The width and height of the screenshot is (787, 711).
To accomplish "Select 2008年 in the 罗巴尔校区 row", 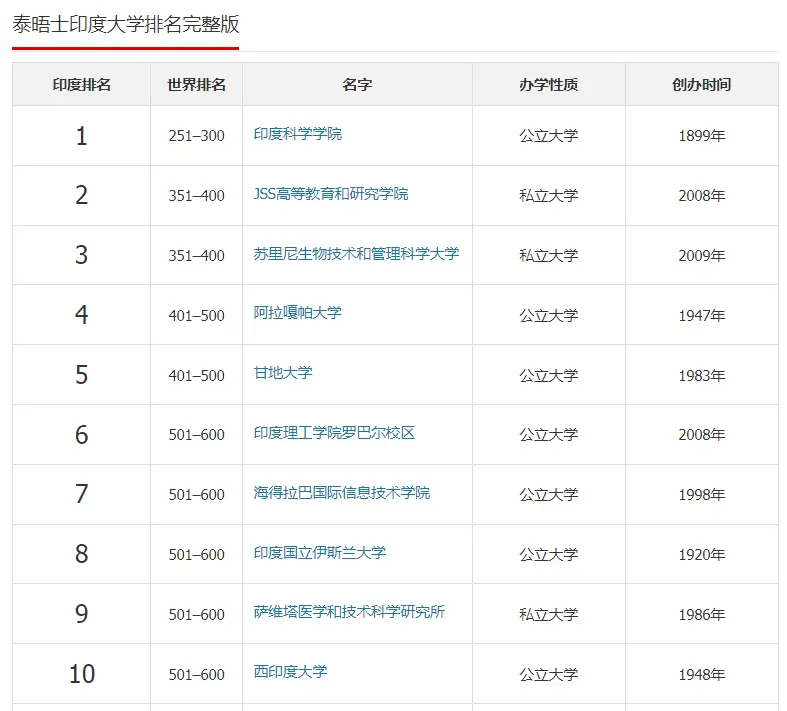I will coord(702,435).
